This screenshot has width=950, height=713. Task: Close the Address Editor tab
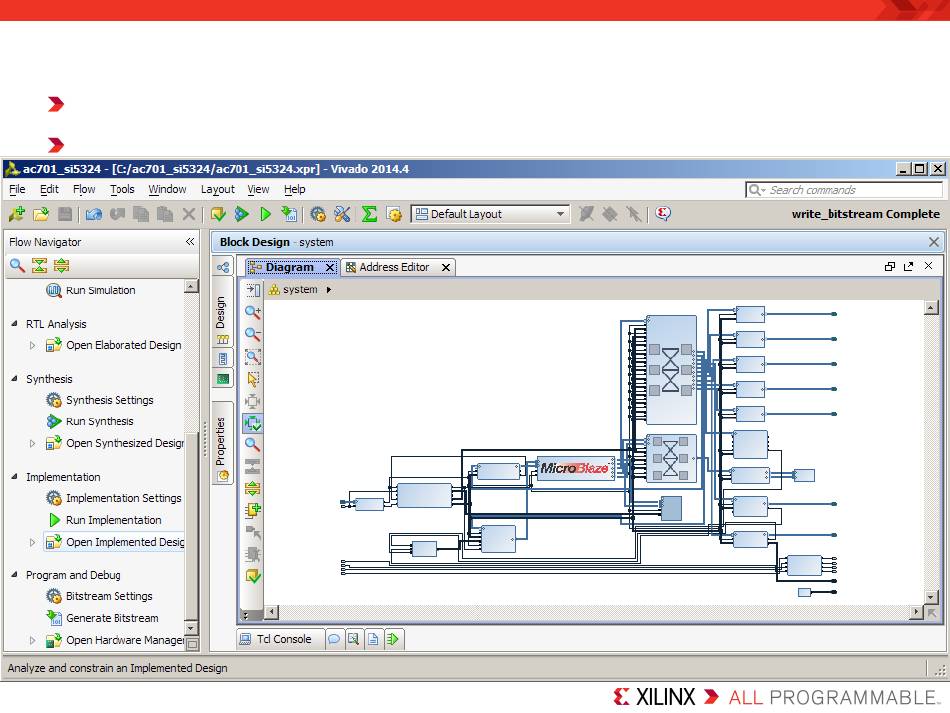[x=446, y=267]
